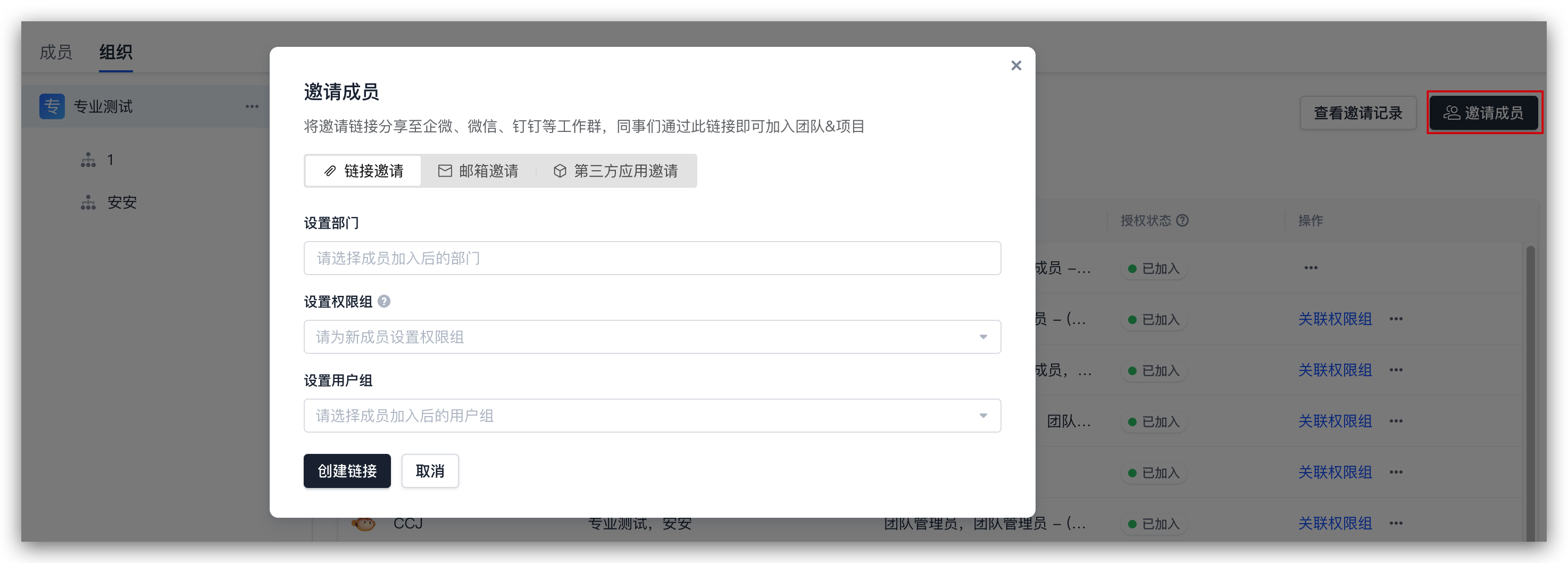
Task: Click the help icon beside 设置权限组
Action: coord(384,301)
